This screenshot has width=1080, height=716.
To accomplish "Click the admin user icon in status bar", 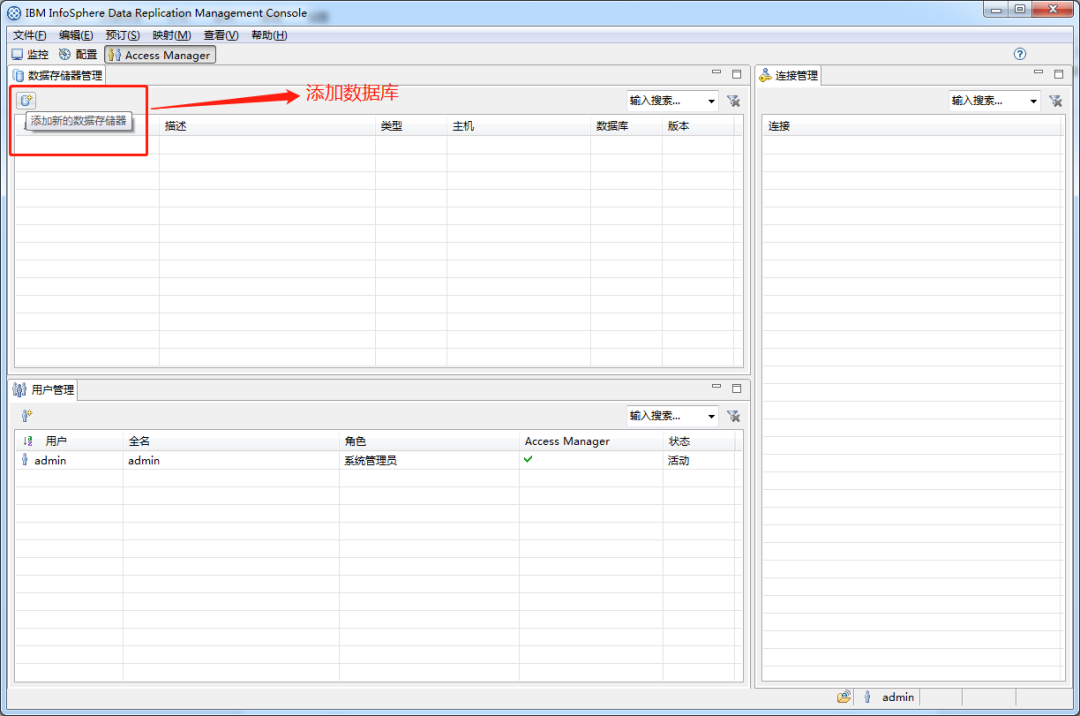I will [867, 697].
